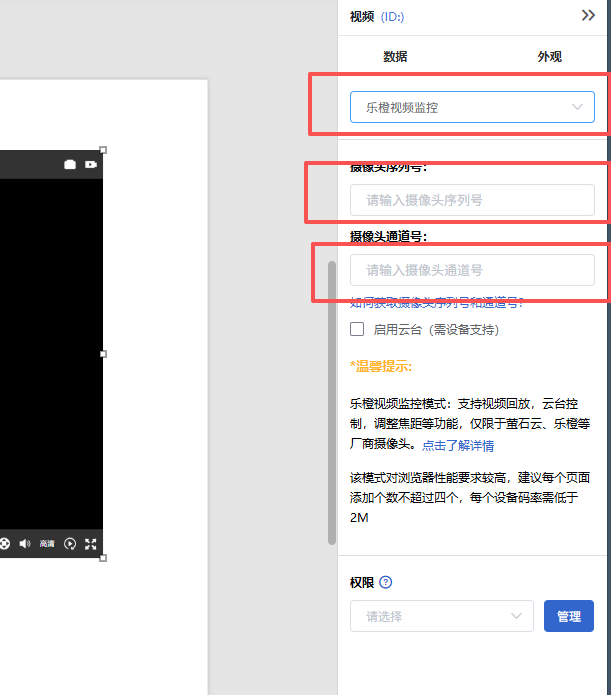Click the snapshot camera icon on video
This screenshot has width=611, height=695.
[x=70, y=164]
